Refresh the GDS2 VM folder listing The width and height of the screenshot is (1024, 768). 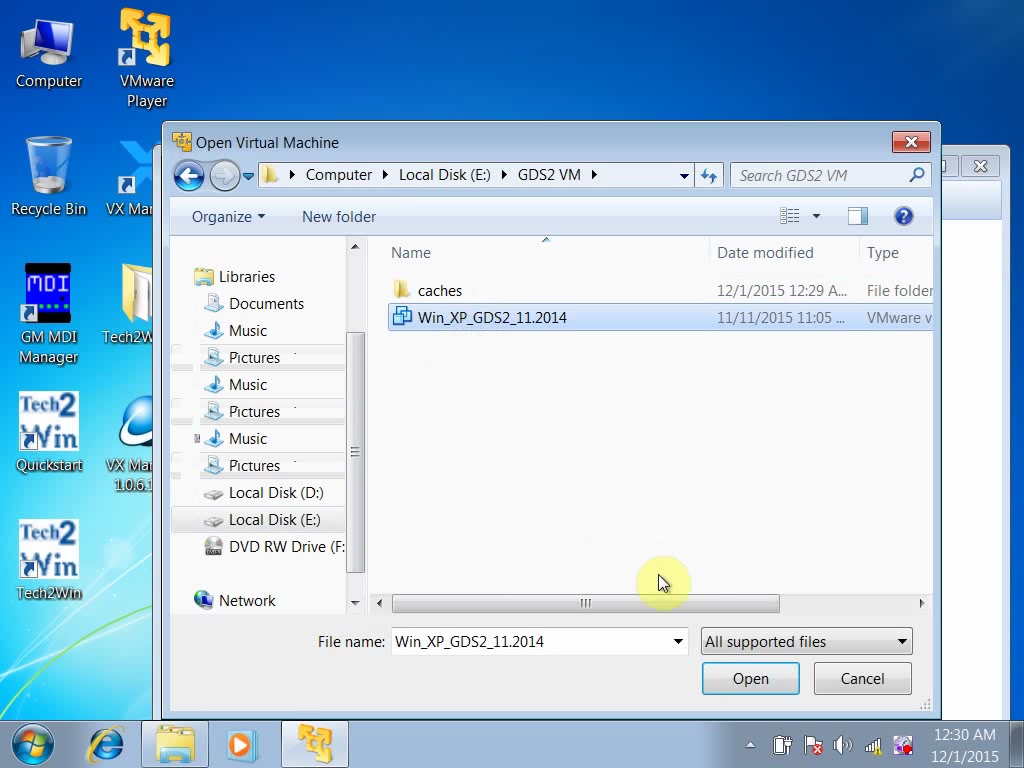click(x=709, y=176)
